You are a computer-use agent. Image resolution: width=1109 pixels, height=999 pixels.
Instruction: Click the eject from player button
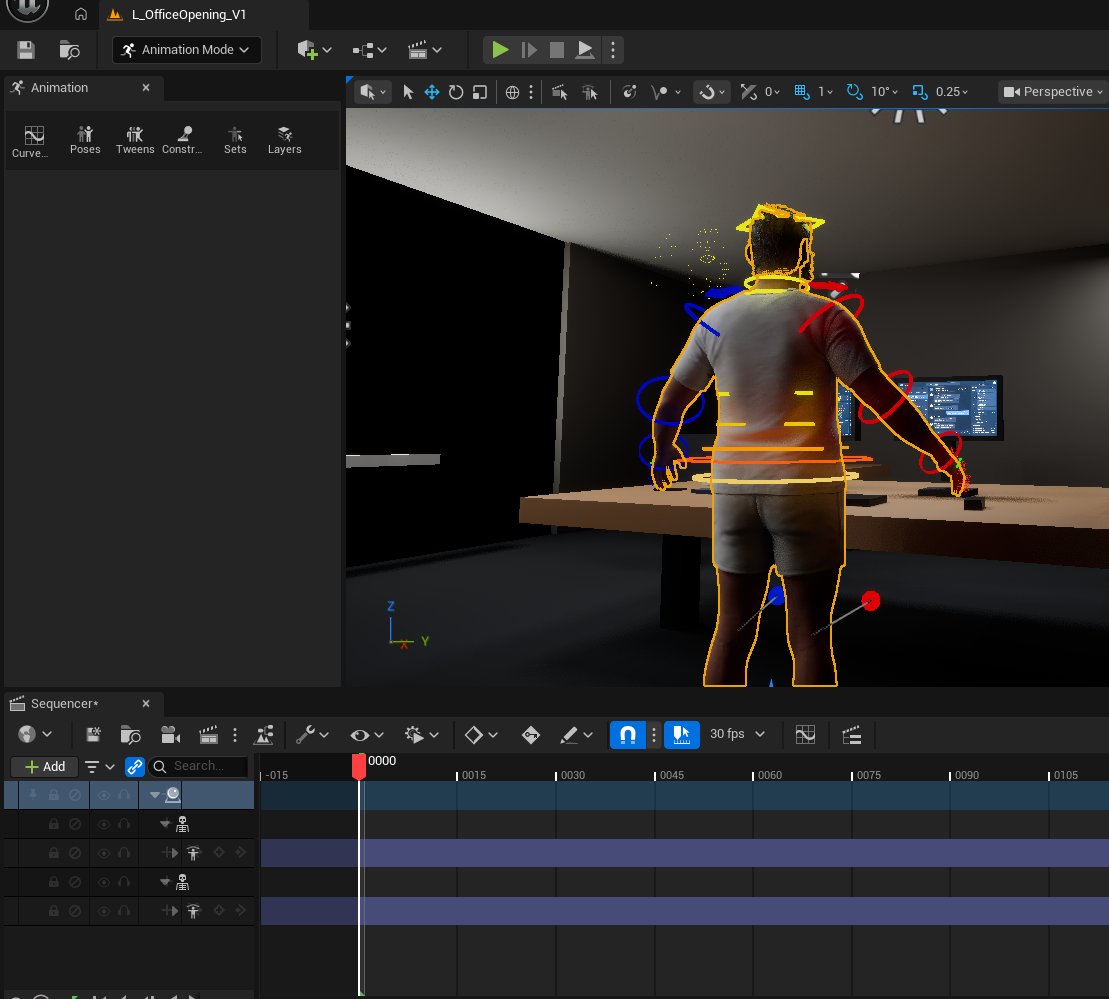pyautogui.click(x=584, y=50)
